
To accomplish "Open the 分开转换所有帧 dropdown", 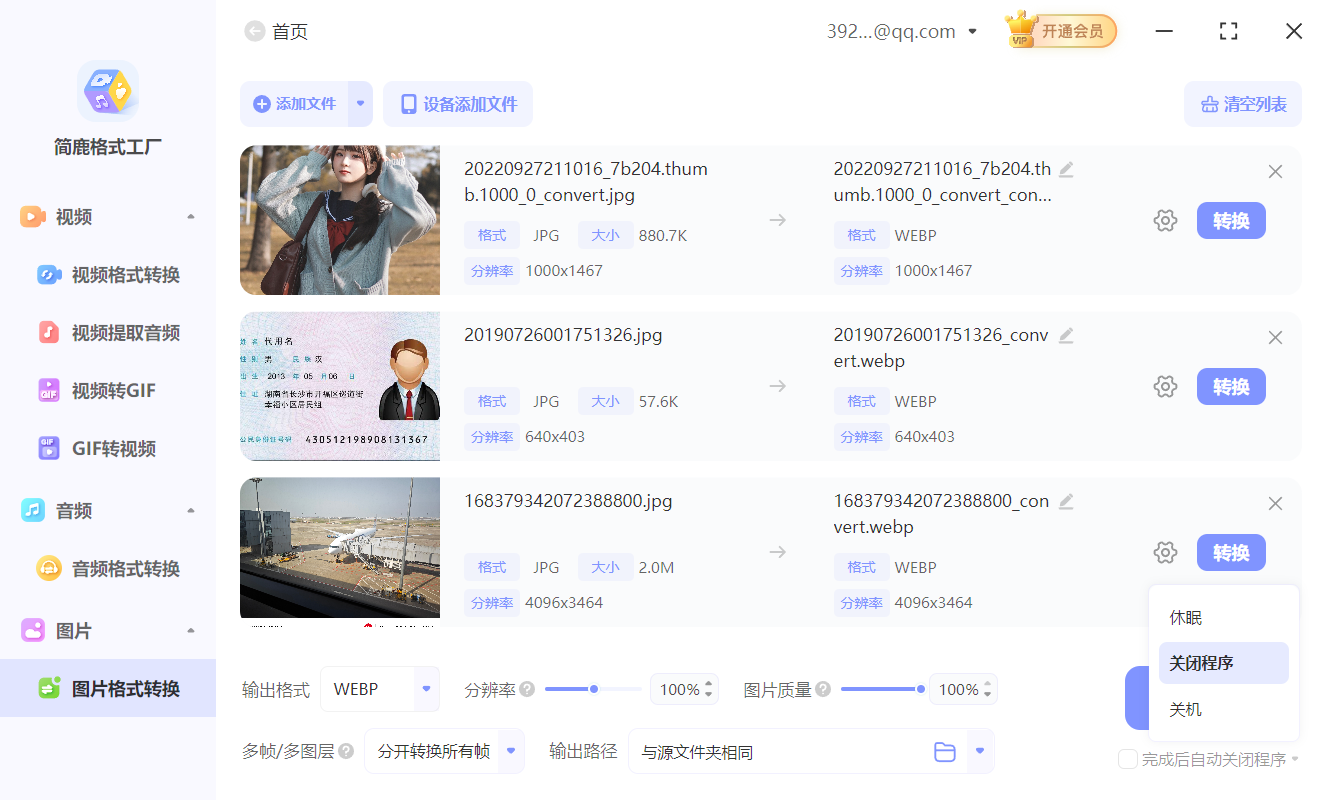I will (444, 751).
